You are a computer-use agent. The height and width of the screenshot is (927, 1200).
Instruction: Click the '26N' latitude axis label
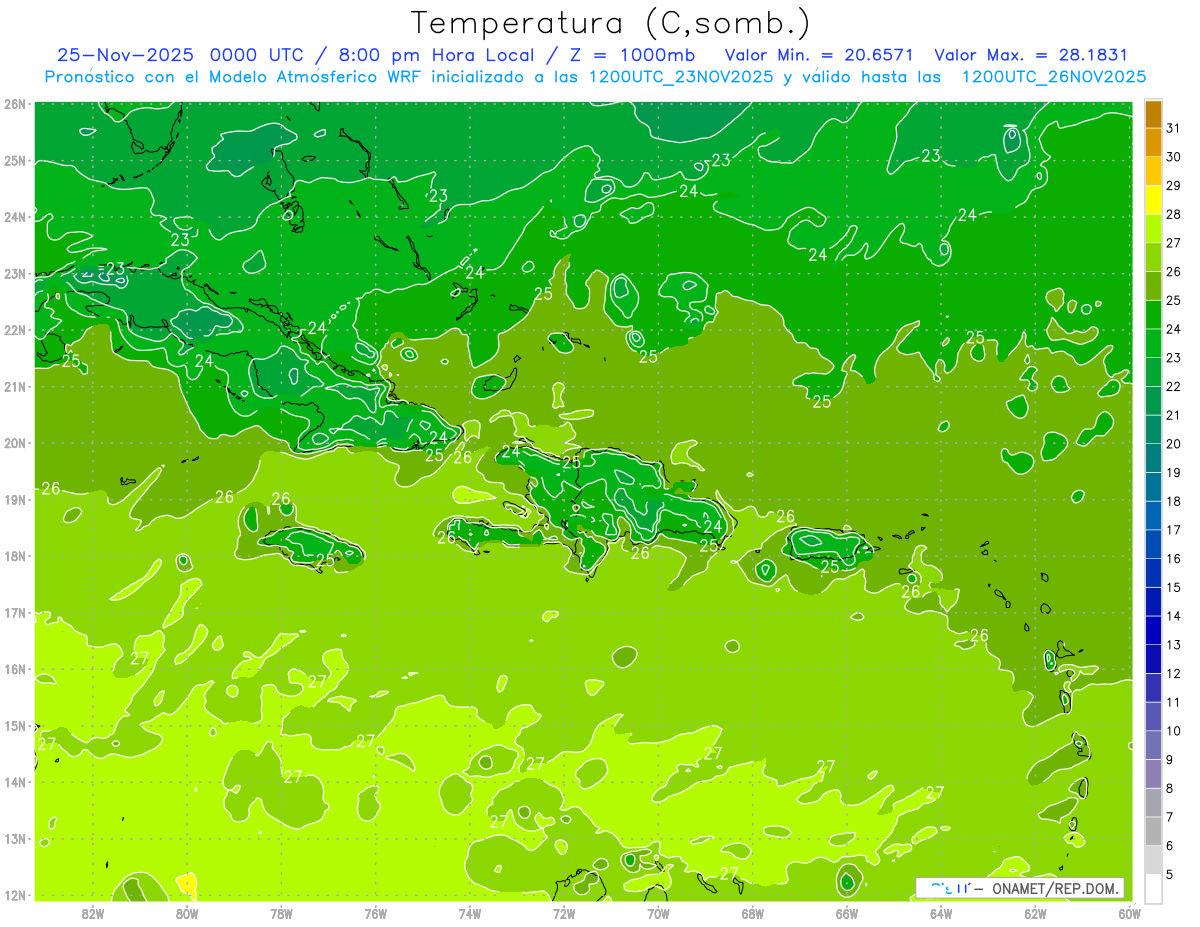coord(15,104)
